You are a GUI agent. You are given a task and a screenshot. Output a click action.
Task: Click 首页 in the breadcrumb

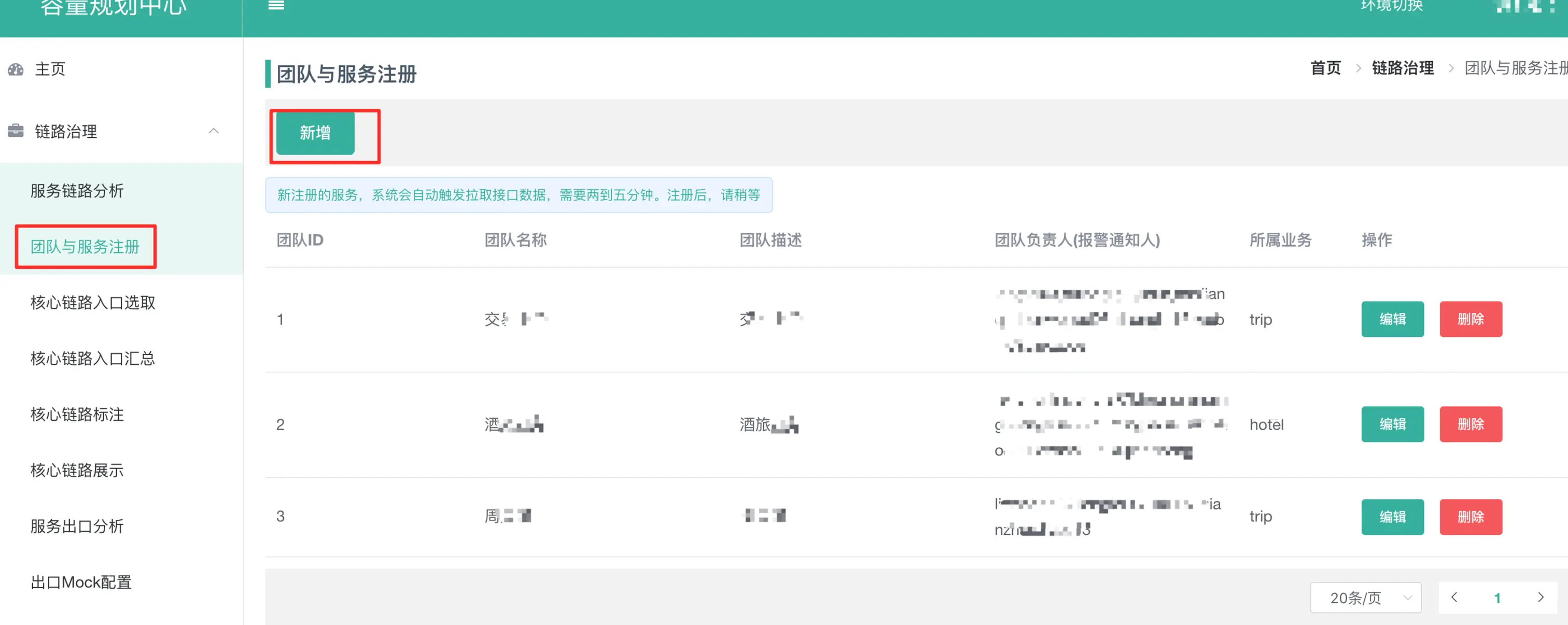click(x=1325, y=68)
